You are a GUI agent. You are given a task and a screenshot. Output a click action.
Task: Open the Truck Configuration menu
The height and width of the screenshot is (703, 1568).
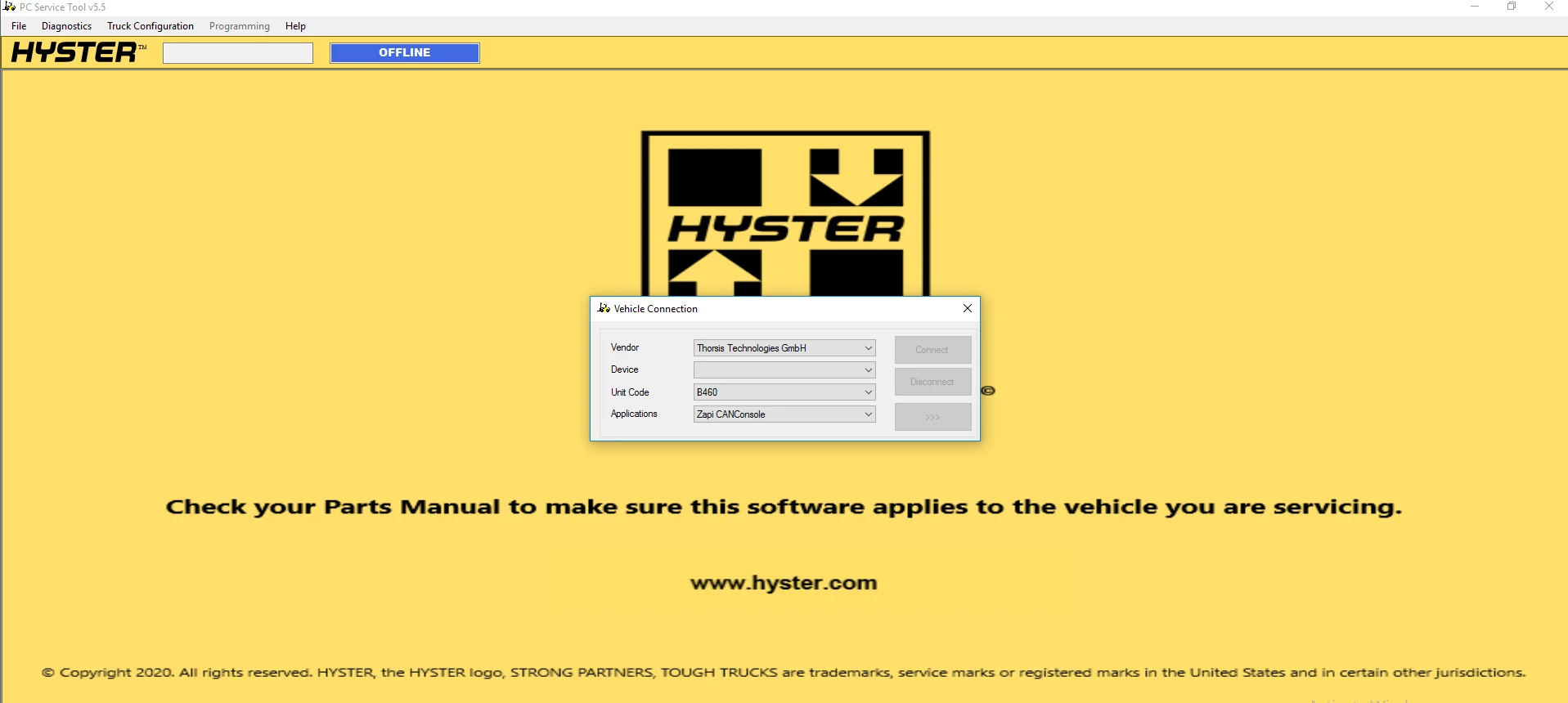point(151,26)
